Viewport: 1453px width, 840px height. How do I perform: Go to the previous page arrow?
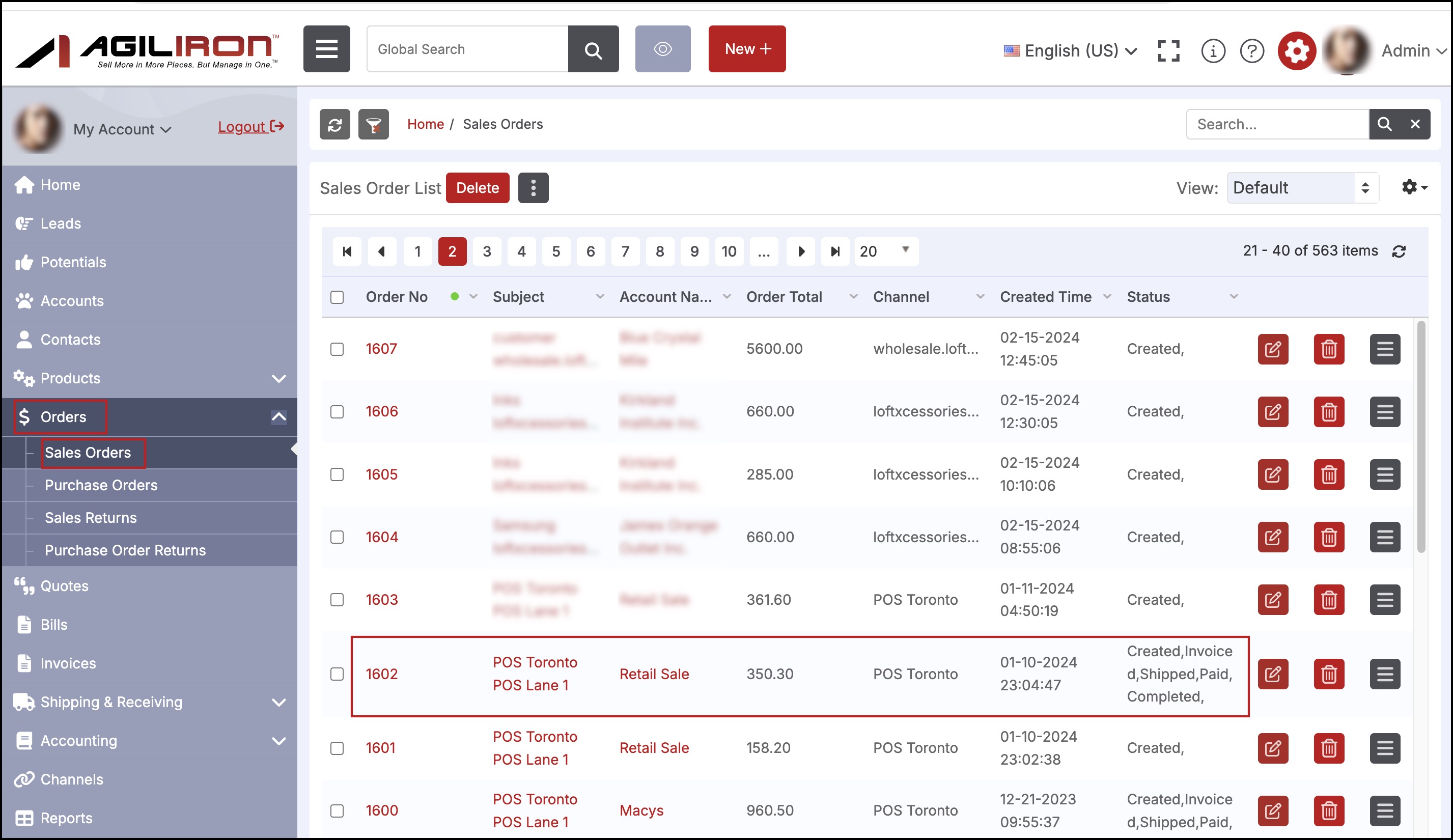pyautogui.click(x=381, y=251)
